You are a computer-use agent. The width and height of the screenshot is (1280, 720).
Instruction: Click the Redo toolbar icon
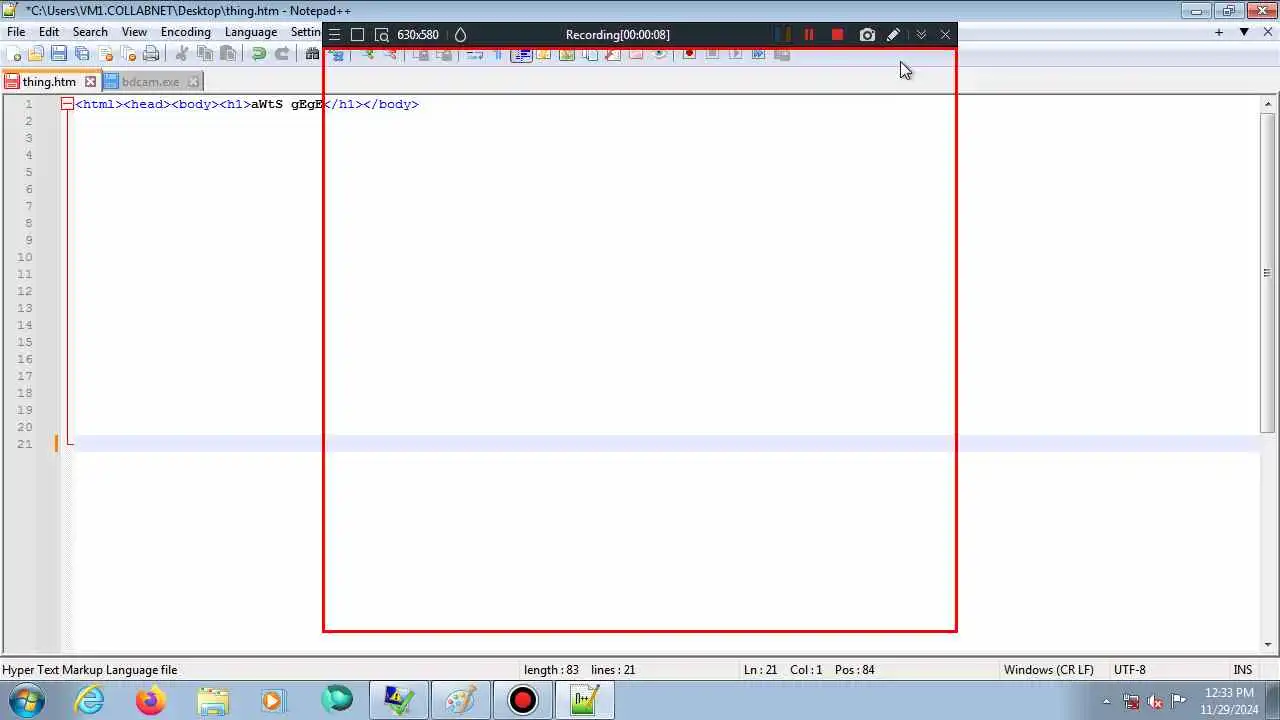[x=282, y=54]
